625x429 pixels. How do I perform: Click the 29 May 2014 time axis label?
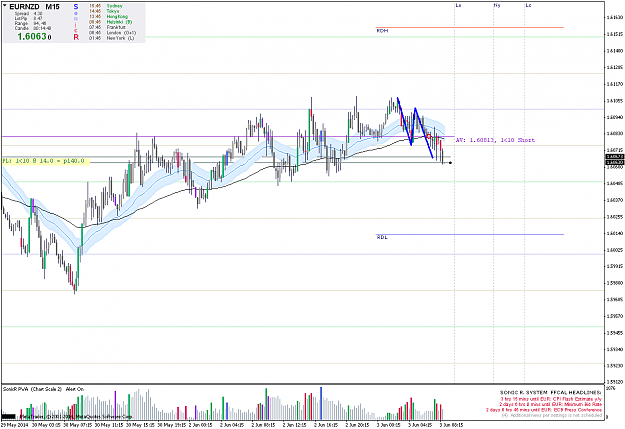14,425
